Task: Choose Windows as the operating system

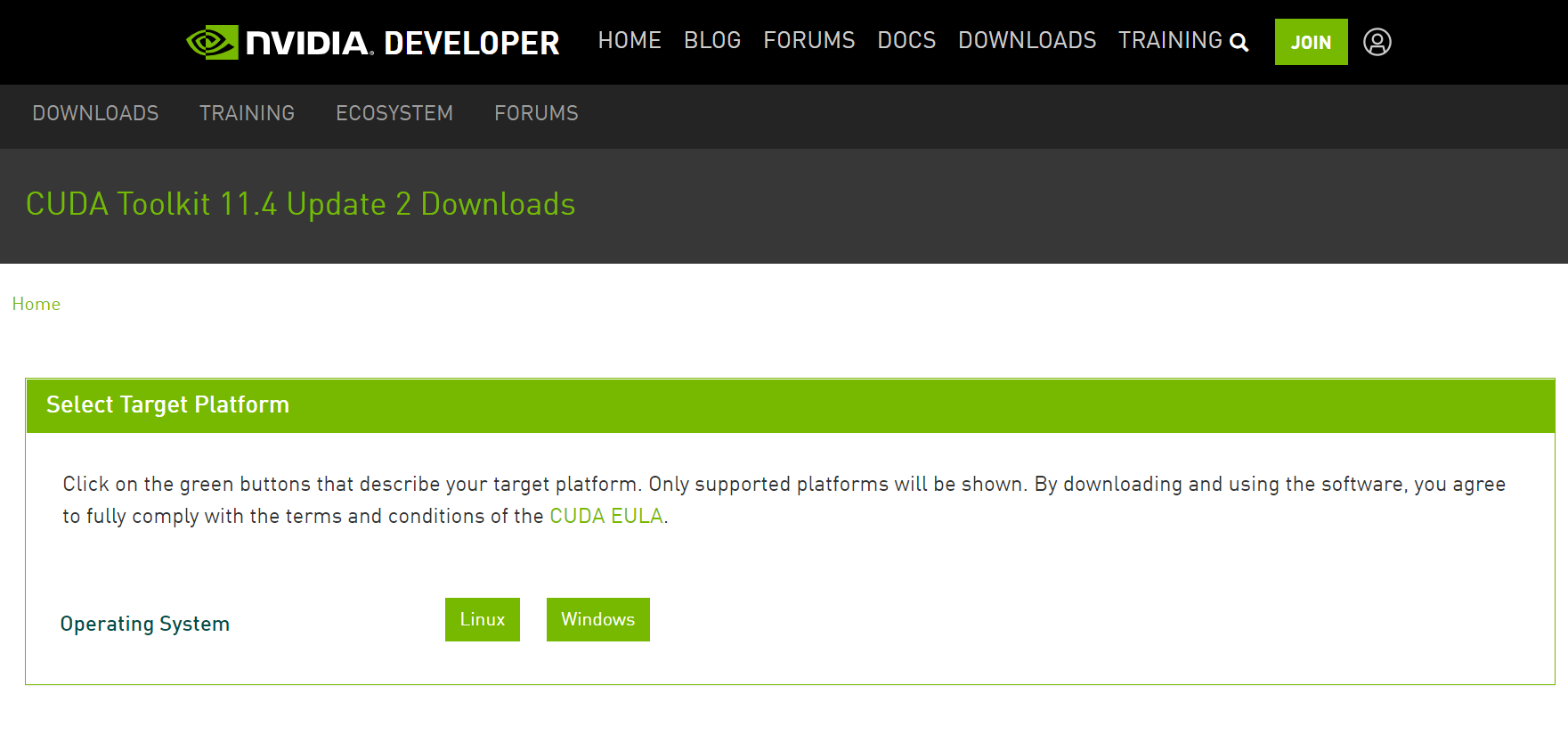Action: tap(597, 619)
